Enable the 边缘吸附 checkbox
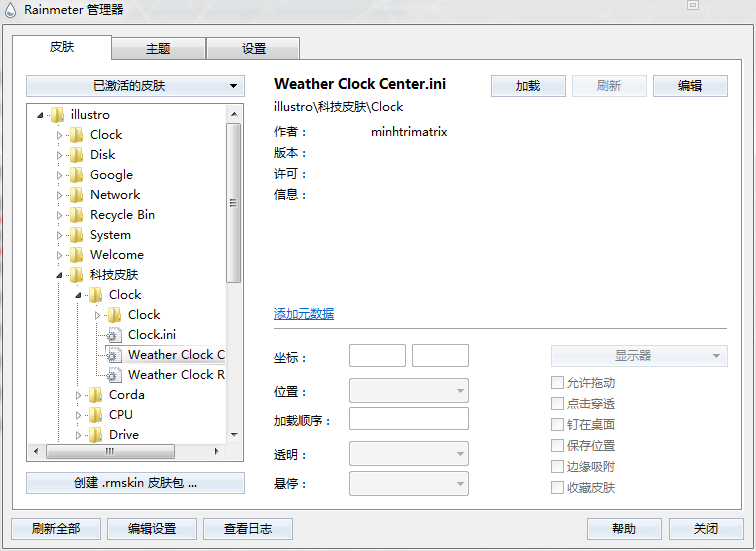 [557, 467]
